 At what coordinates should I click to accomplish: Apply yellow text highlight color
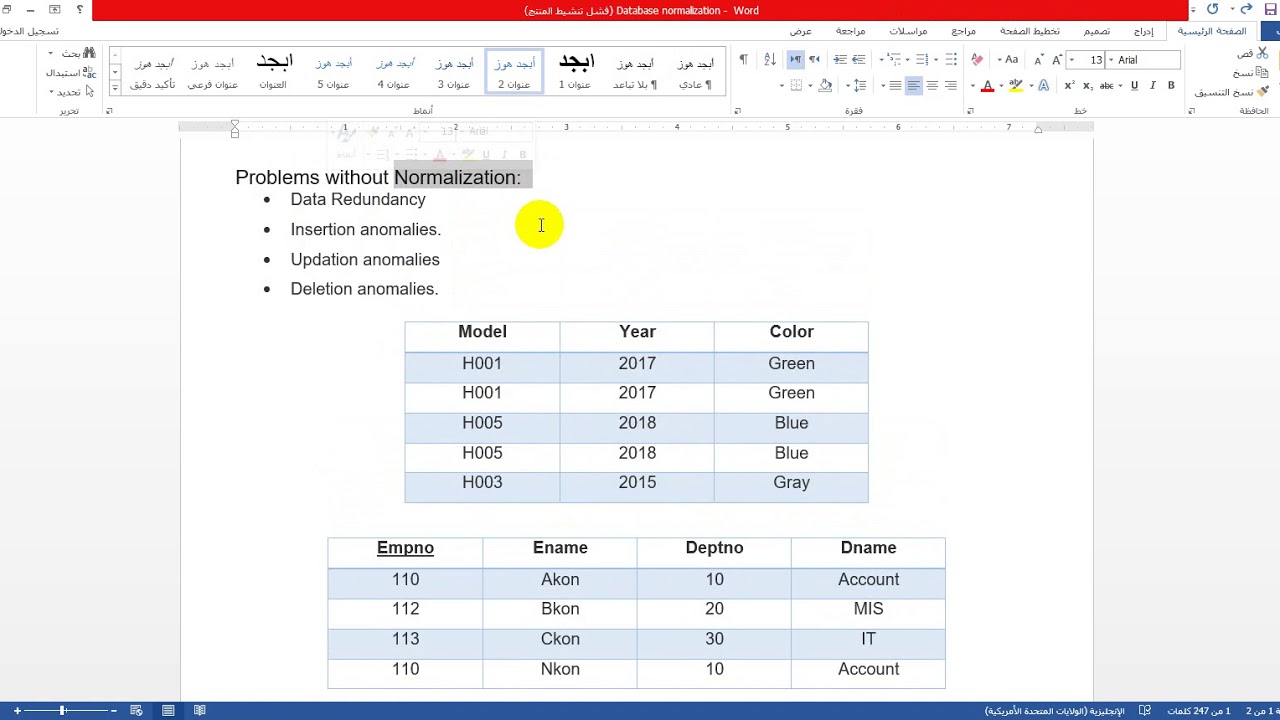tap(1015, 85)
